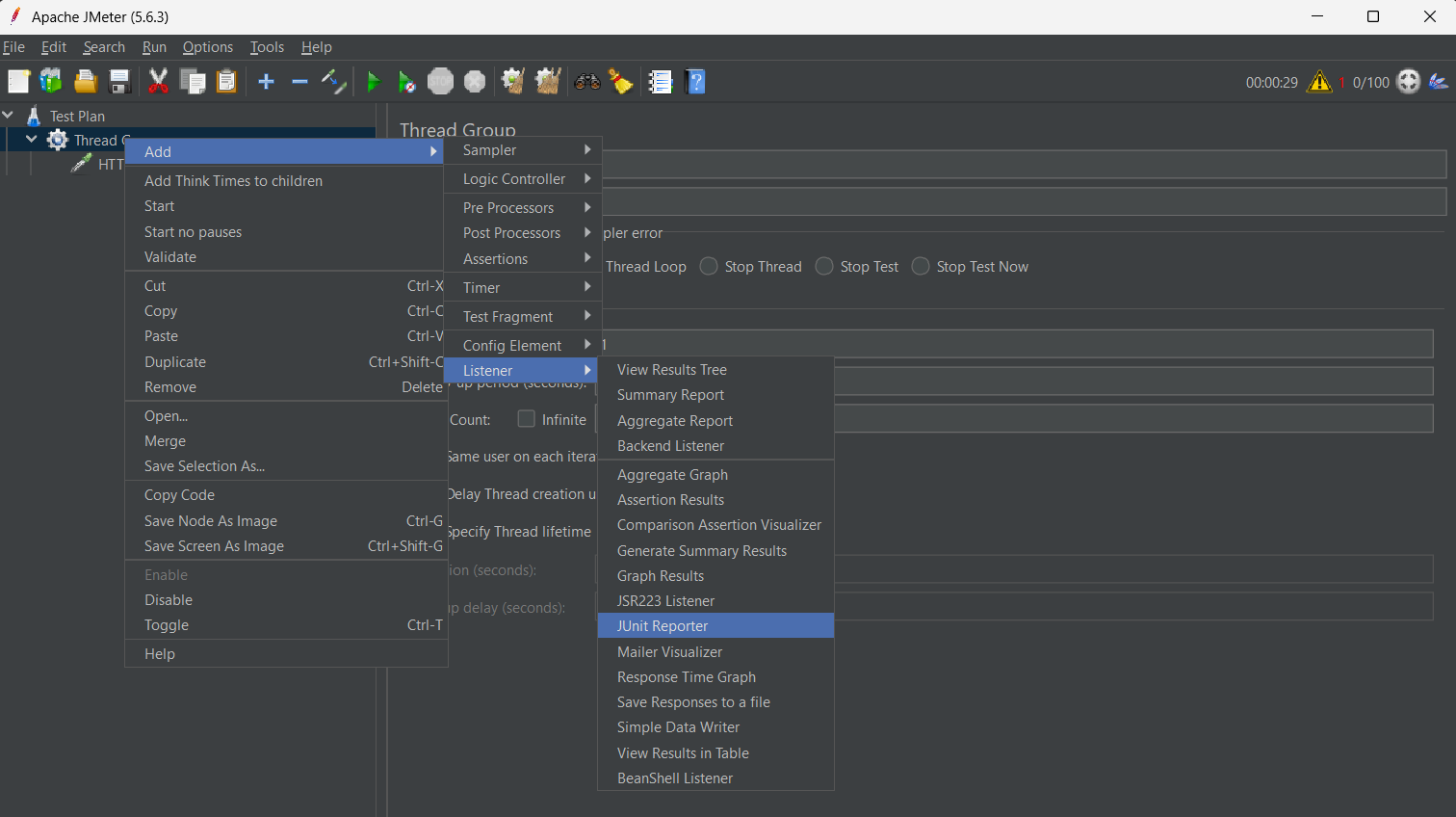Click Duplicate in the context menu

click(175, 362)
